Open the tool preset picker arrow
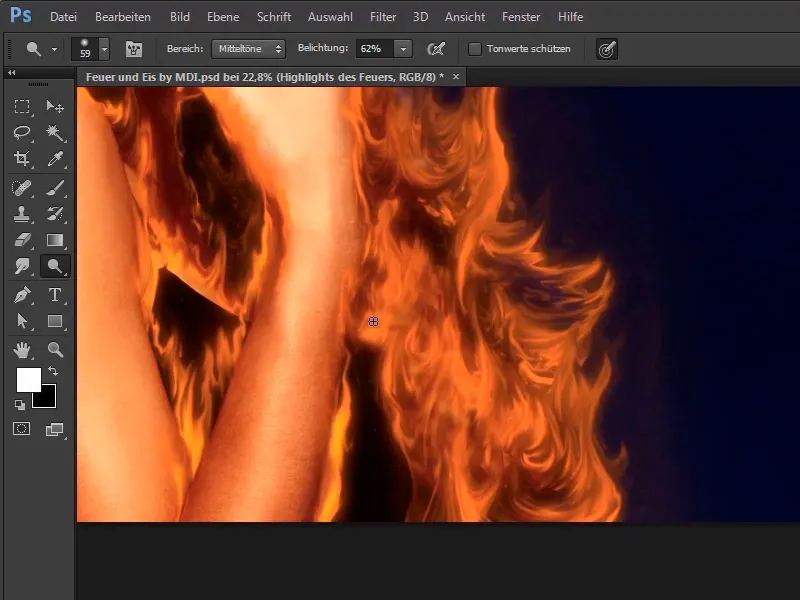800x600 pixels. tap(54, 49)
